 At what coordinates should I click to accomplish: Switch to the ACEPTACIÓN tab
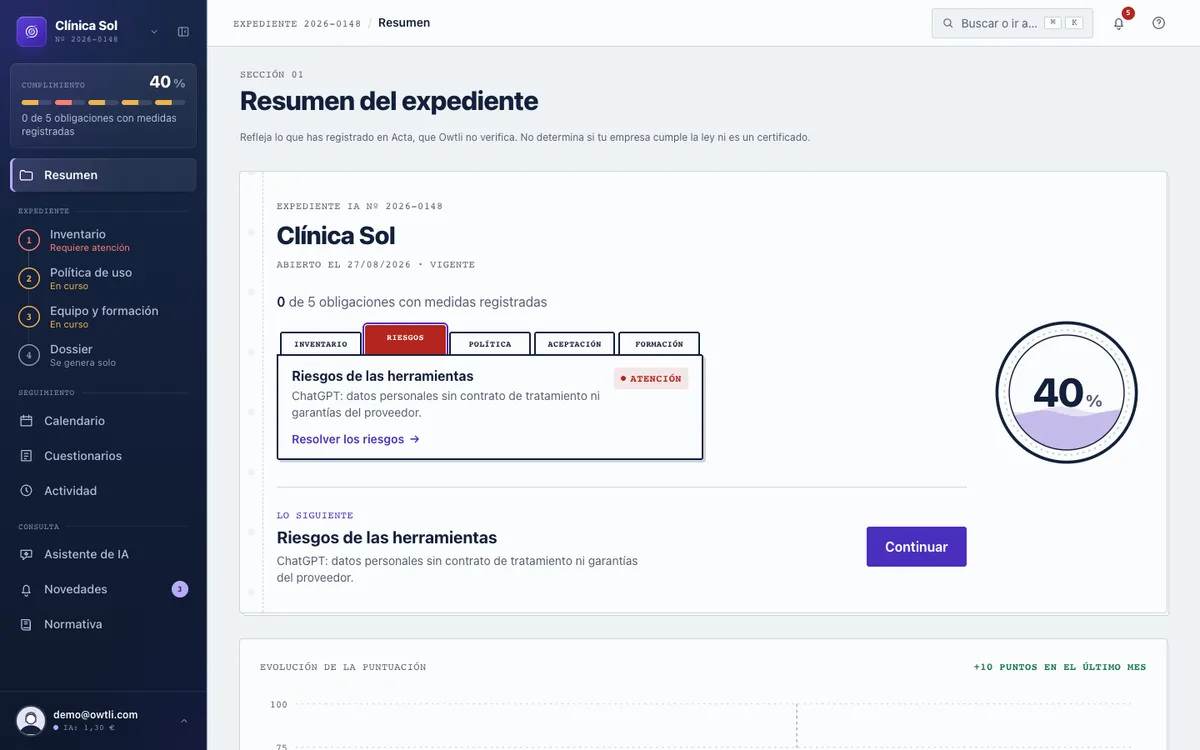[x=575, y=344]
